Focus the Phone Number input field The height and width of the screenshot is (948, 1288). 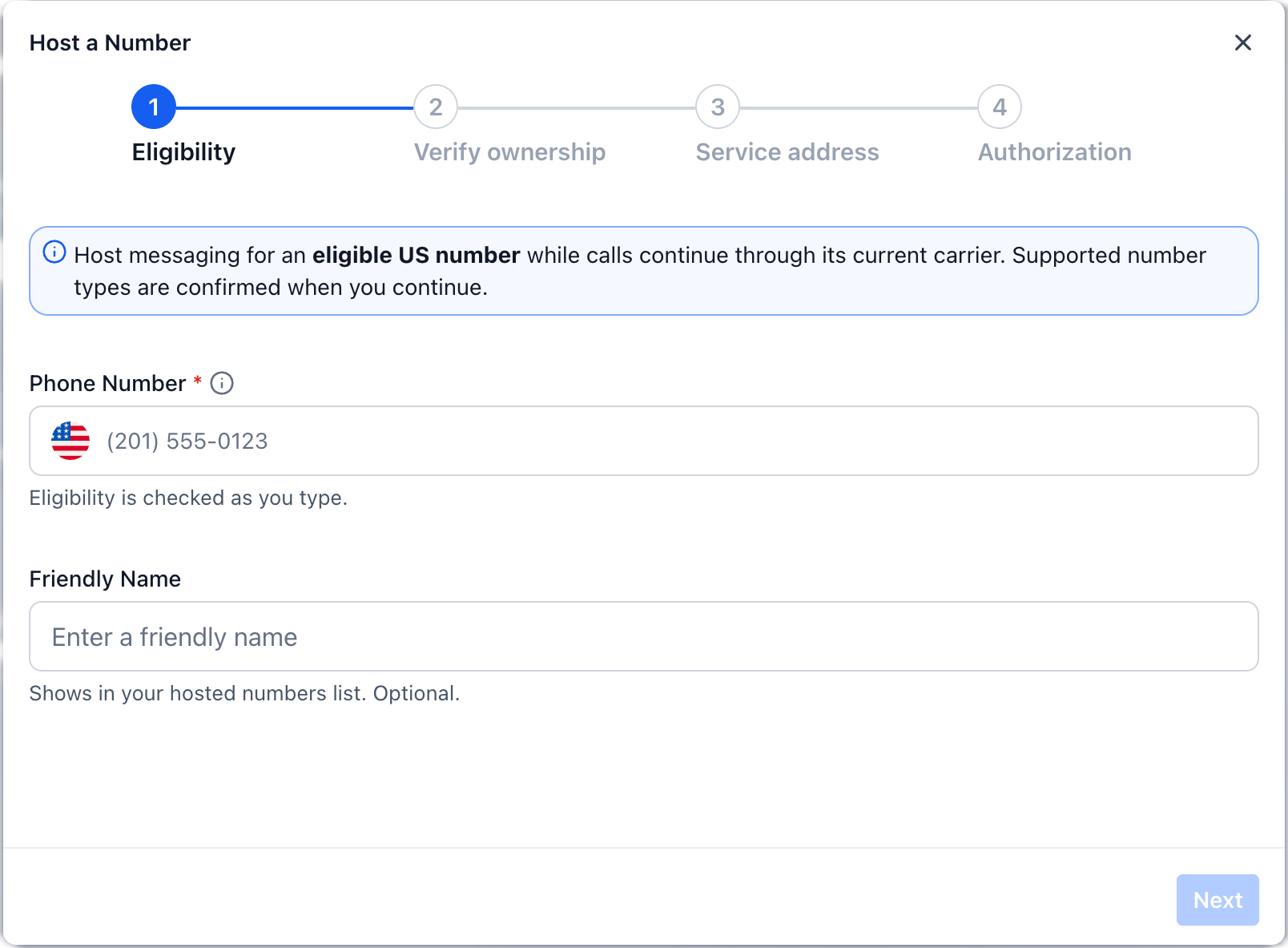[644, 441]
